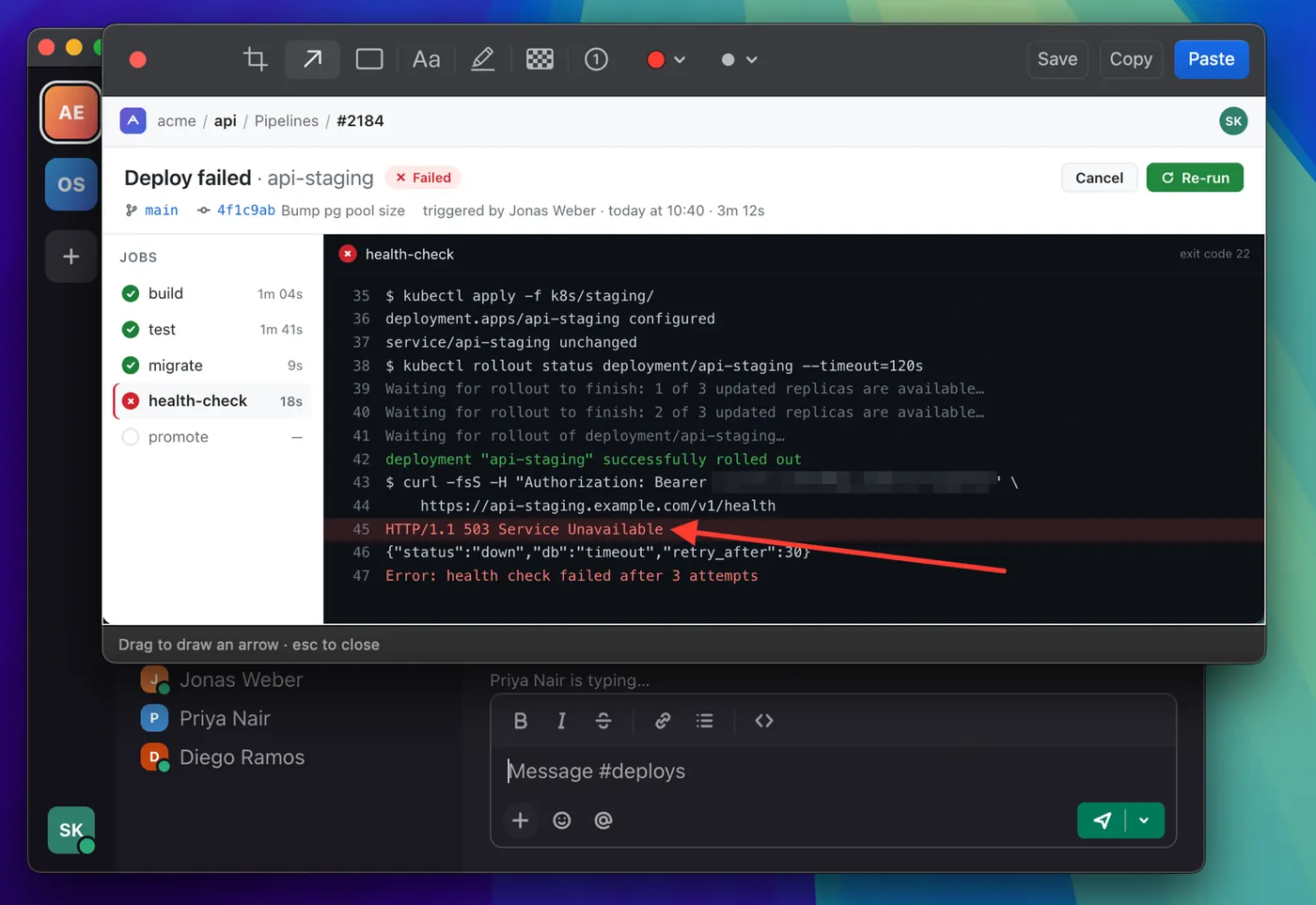Open the emoji picker
The width and height of the screenshot is (1316, 905).
(x=561, y=820)
